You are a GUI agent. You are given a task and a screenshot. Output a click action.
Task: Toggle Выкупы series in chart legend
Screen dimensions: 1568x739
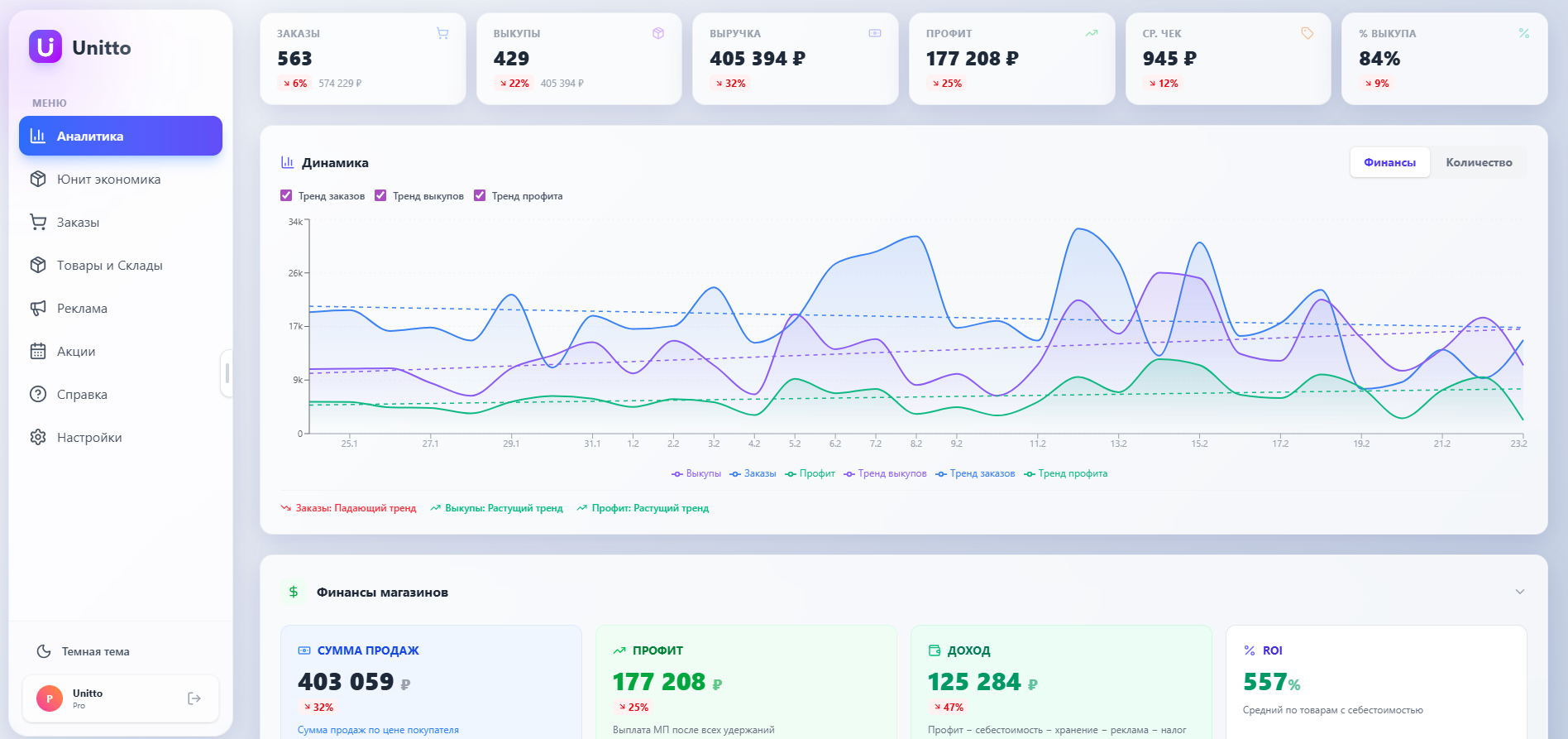tap(696, 474)
